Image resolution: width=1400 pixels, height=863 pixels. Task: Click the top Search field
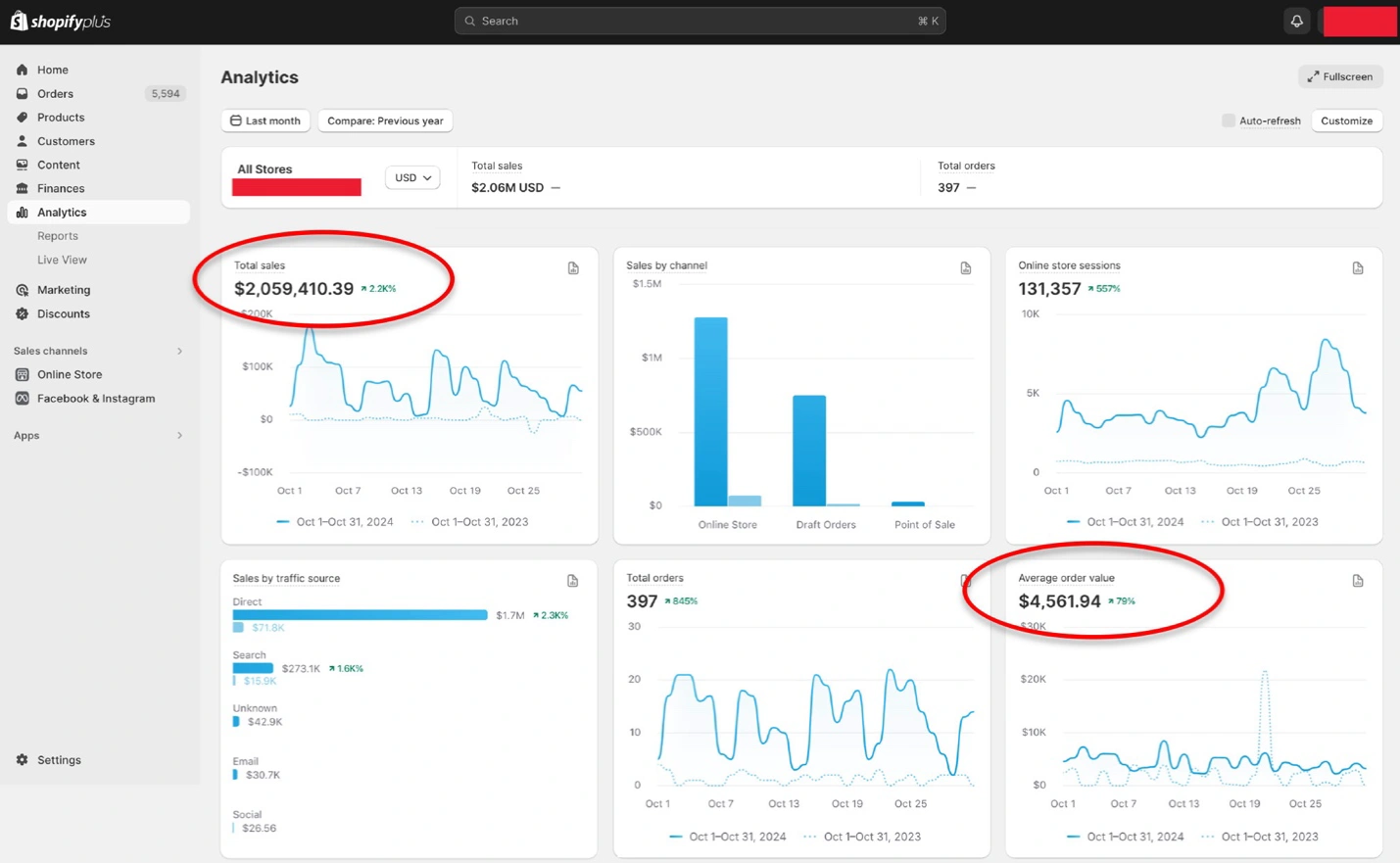tap(700, 21)
